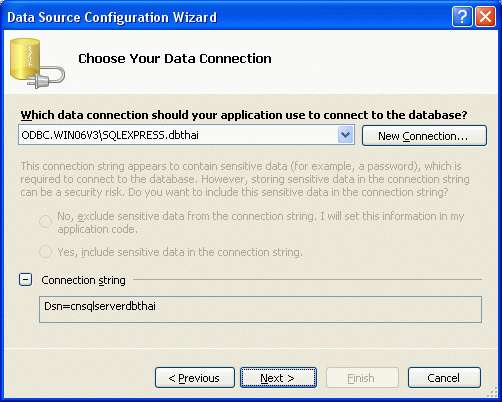Click the 'Which data connection' question label
The height and width of the screenshot is (402, 502).
[244, 115]
